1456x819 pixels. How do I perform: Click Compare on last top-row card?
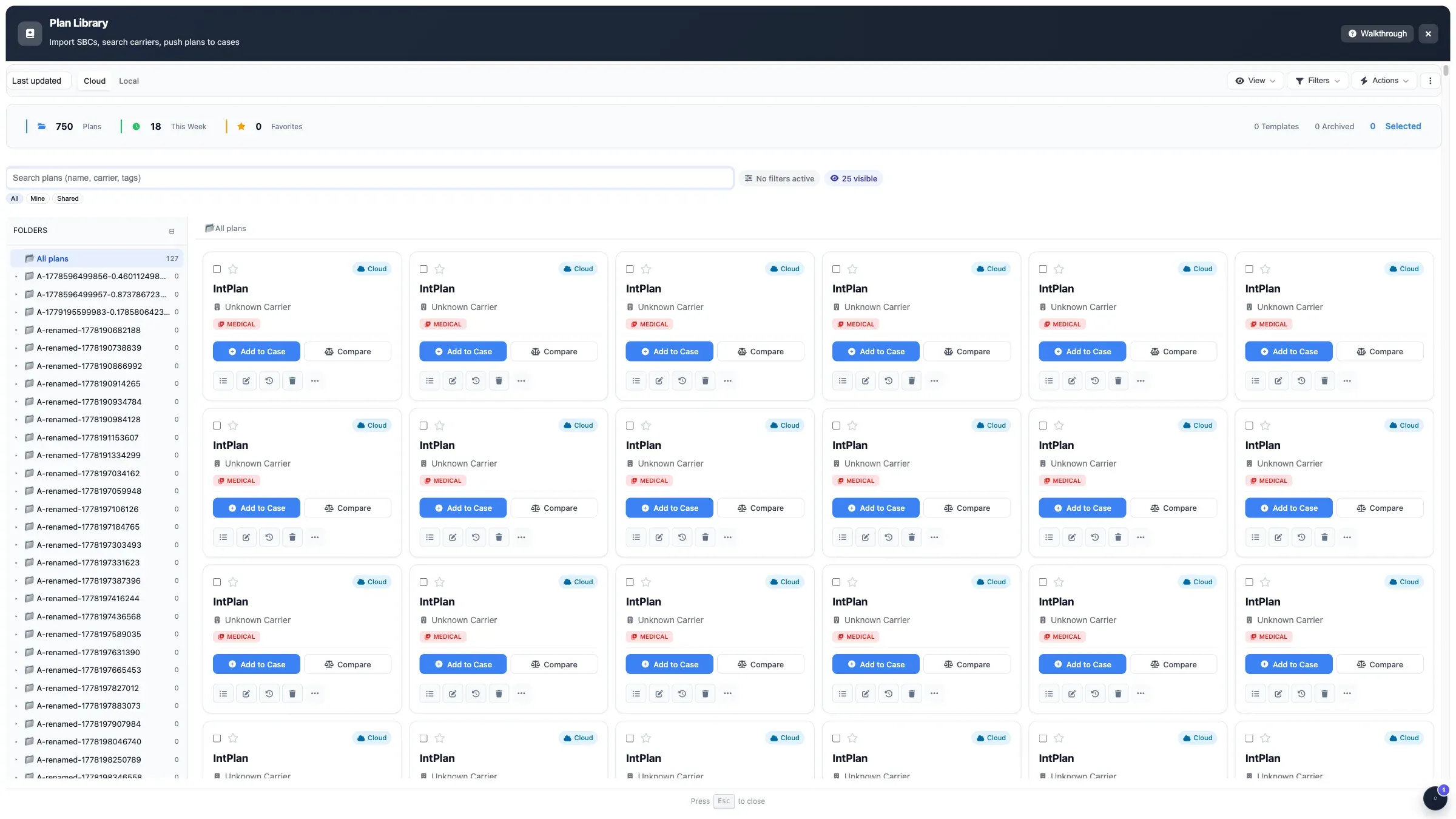1380,351
